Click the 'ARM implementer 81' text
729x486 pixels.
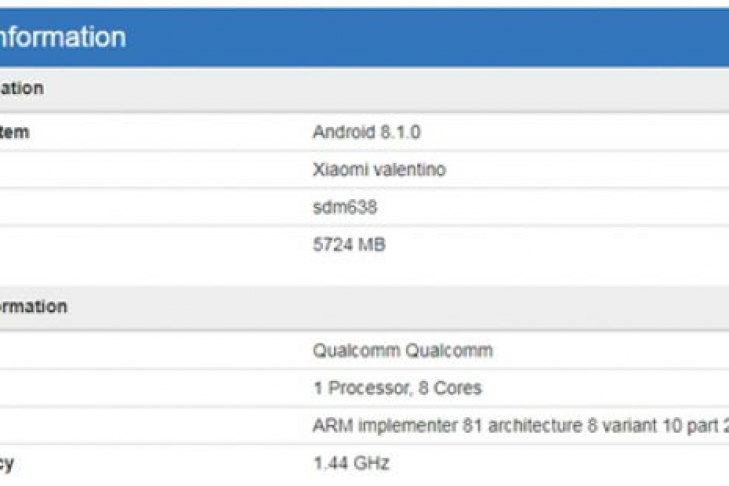click(x=393, y=426)
